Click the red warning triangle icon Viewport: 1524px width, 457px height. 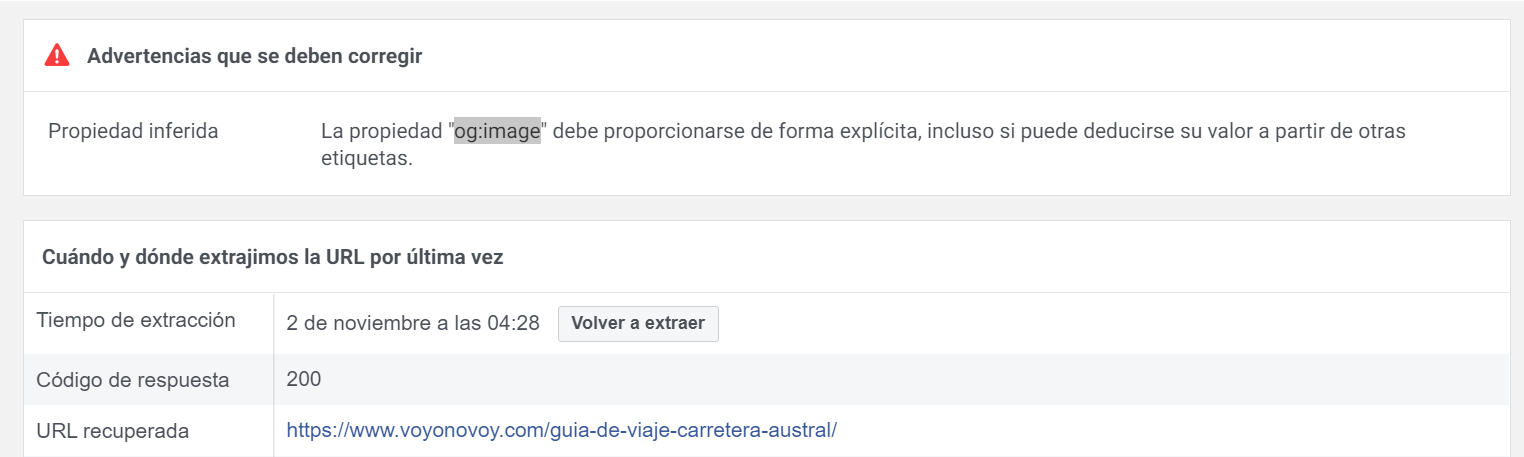pos(57,56)
